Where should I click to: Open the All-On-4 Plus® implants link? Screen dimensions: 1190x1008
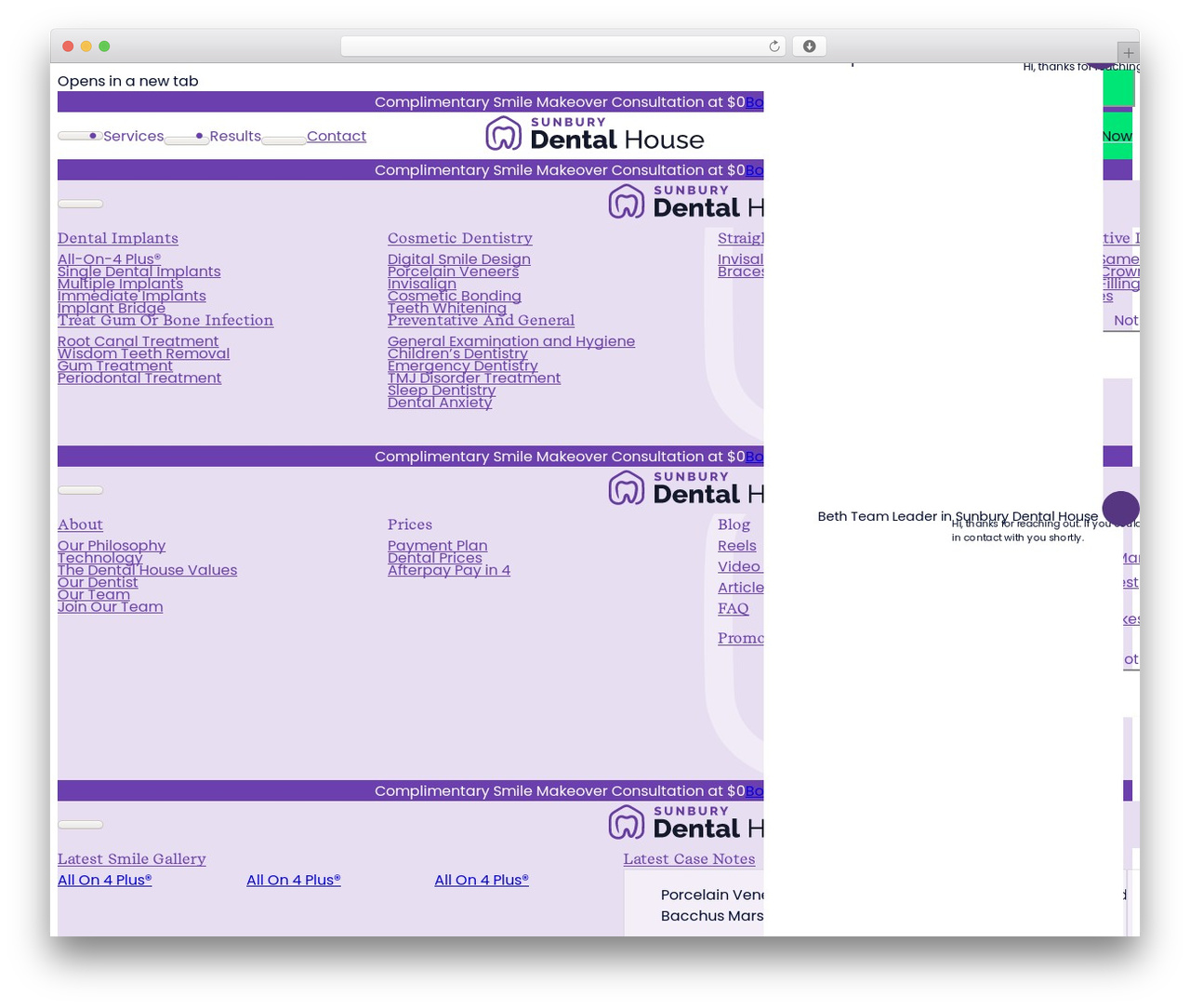click(109, 259)
